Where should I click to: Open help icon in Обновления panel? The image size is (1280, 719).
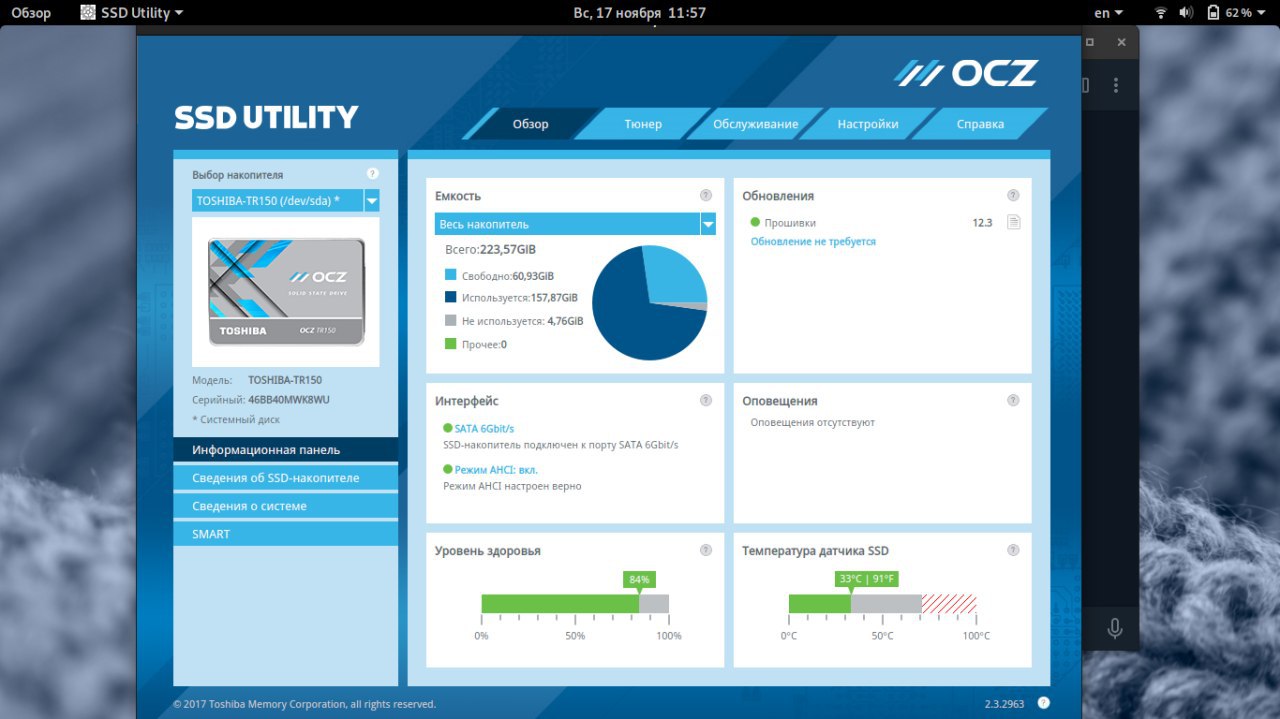click(1013, 196)
